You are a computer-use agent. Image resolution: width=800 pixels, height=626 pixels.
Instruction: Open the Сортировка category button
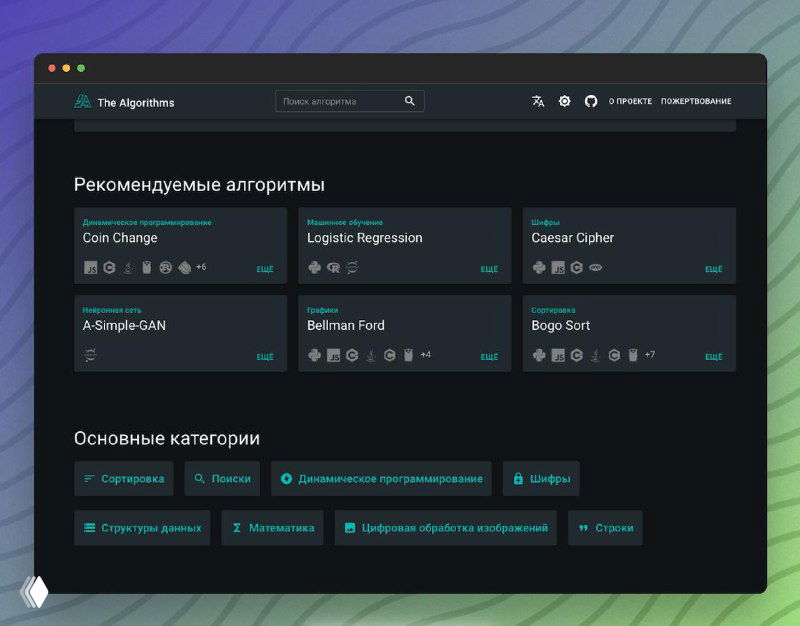coord(124,479)
